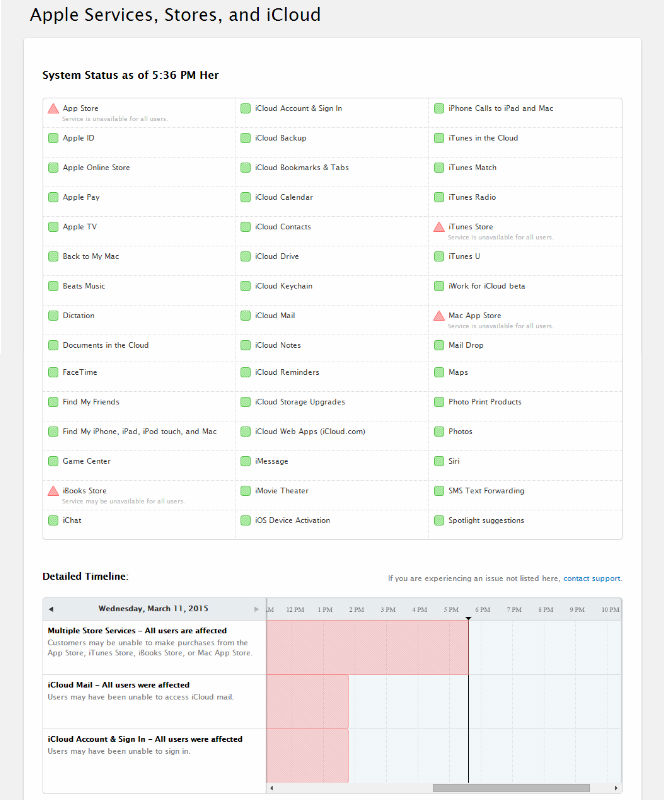This screenshot has height=801, width=664.
Task: Click the iTunes Store service name
Action: (x=471, y=227)
